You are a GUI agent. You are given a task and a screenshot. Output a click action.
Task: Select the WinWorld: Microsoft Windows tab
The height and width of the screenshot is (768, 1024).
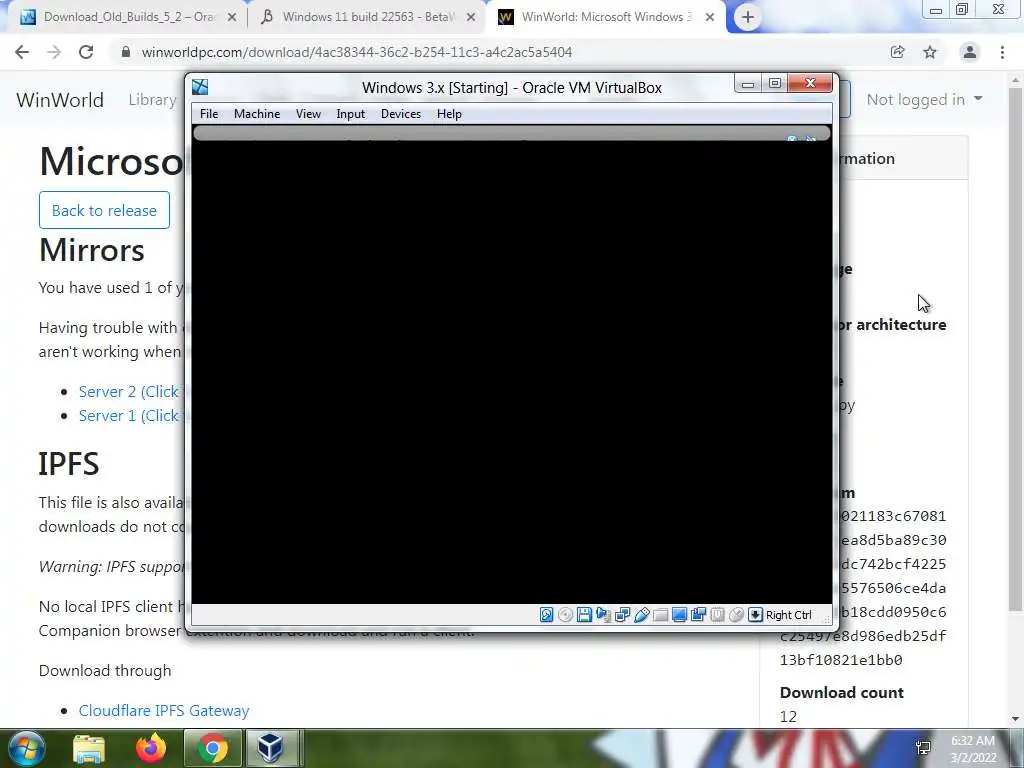click(604, 18)
